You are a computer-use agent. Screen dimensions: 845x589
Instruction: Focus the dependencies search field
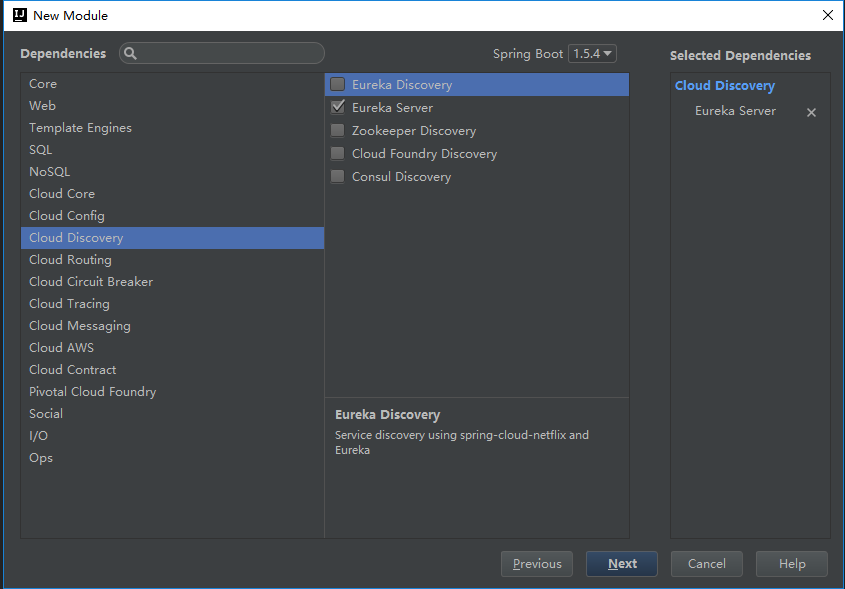230,54
